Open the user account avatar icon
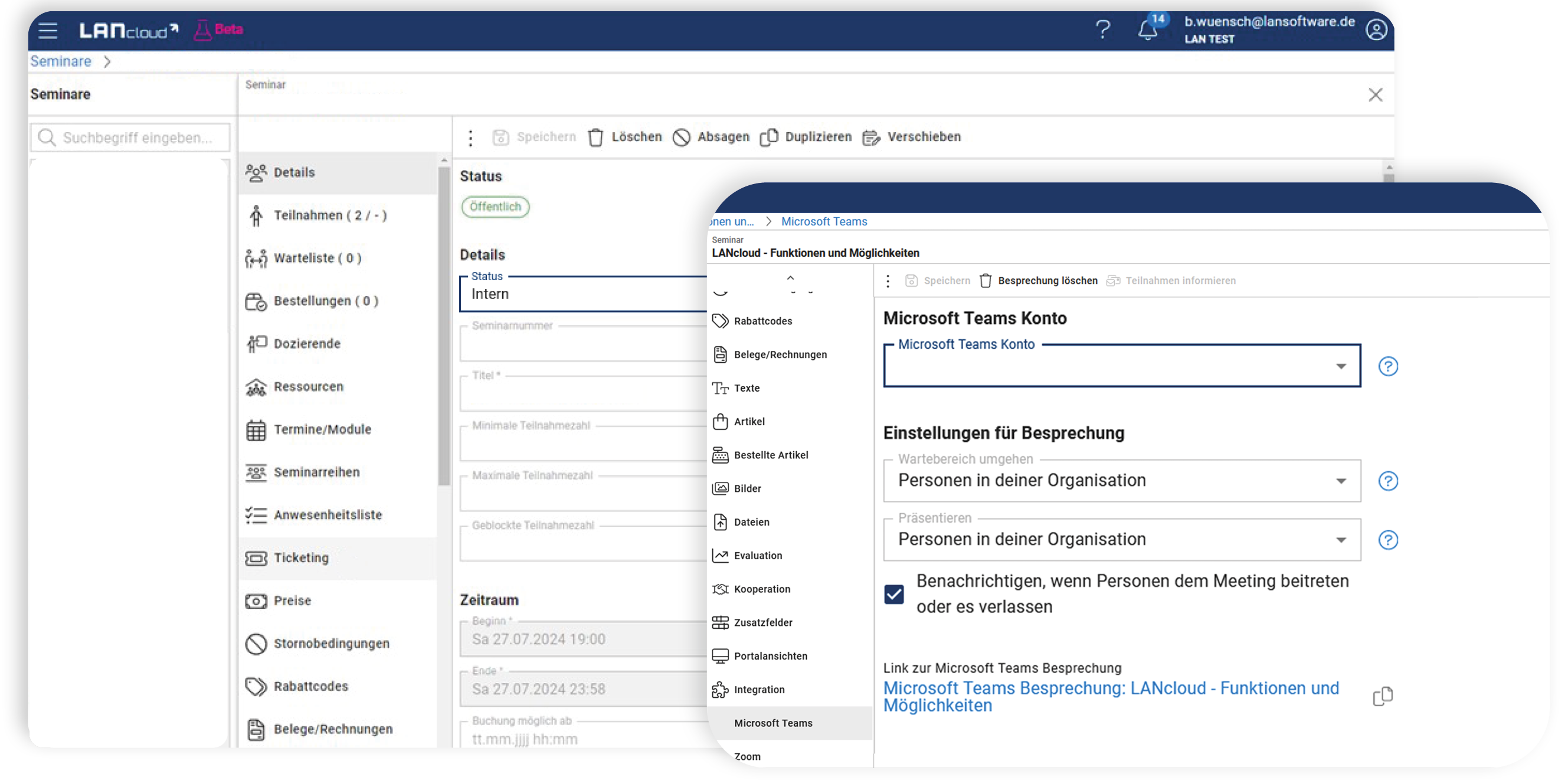The width and height of the screenshot is (1568, 784). (1376, 29)
